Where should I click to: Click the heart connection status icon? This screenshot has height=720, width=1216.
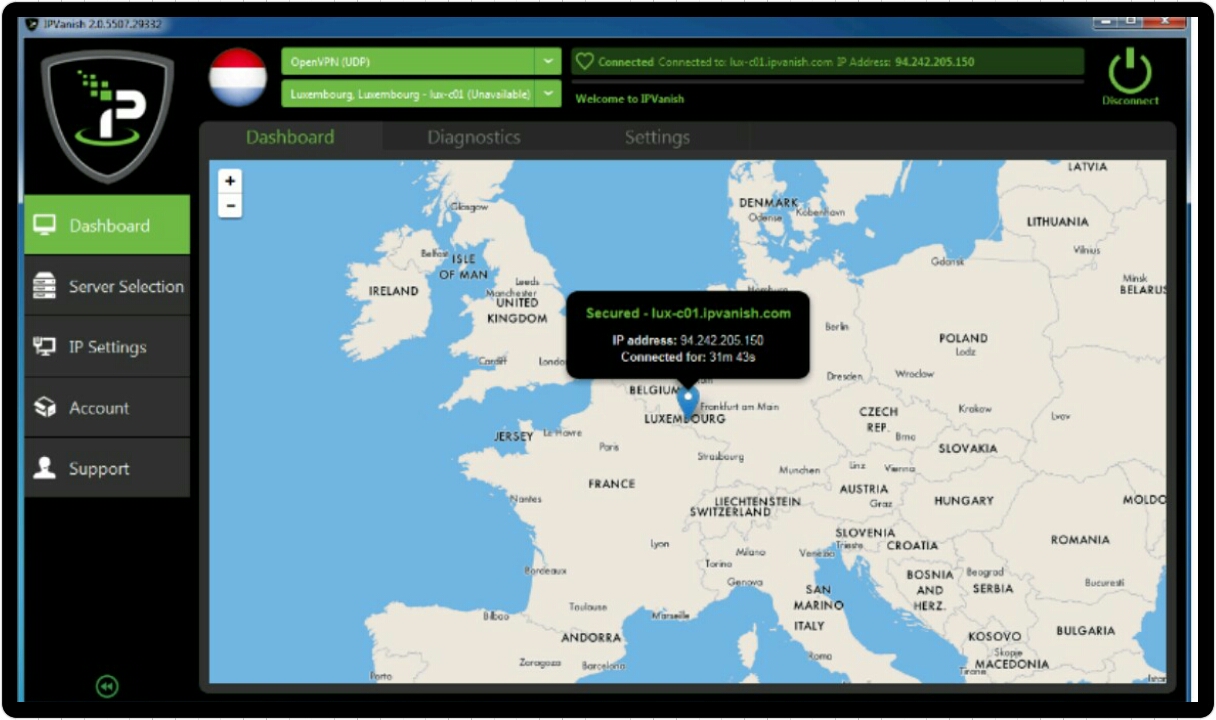click(x=585, y=62)
